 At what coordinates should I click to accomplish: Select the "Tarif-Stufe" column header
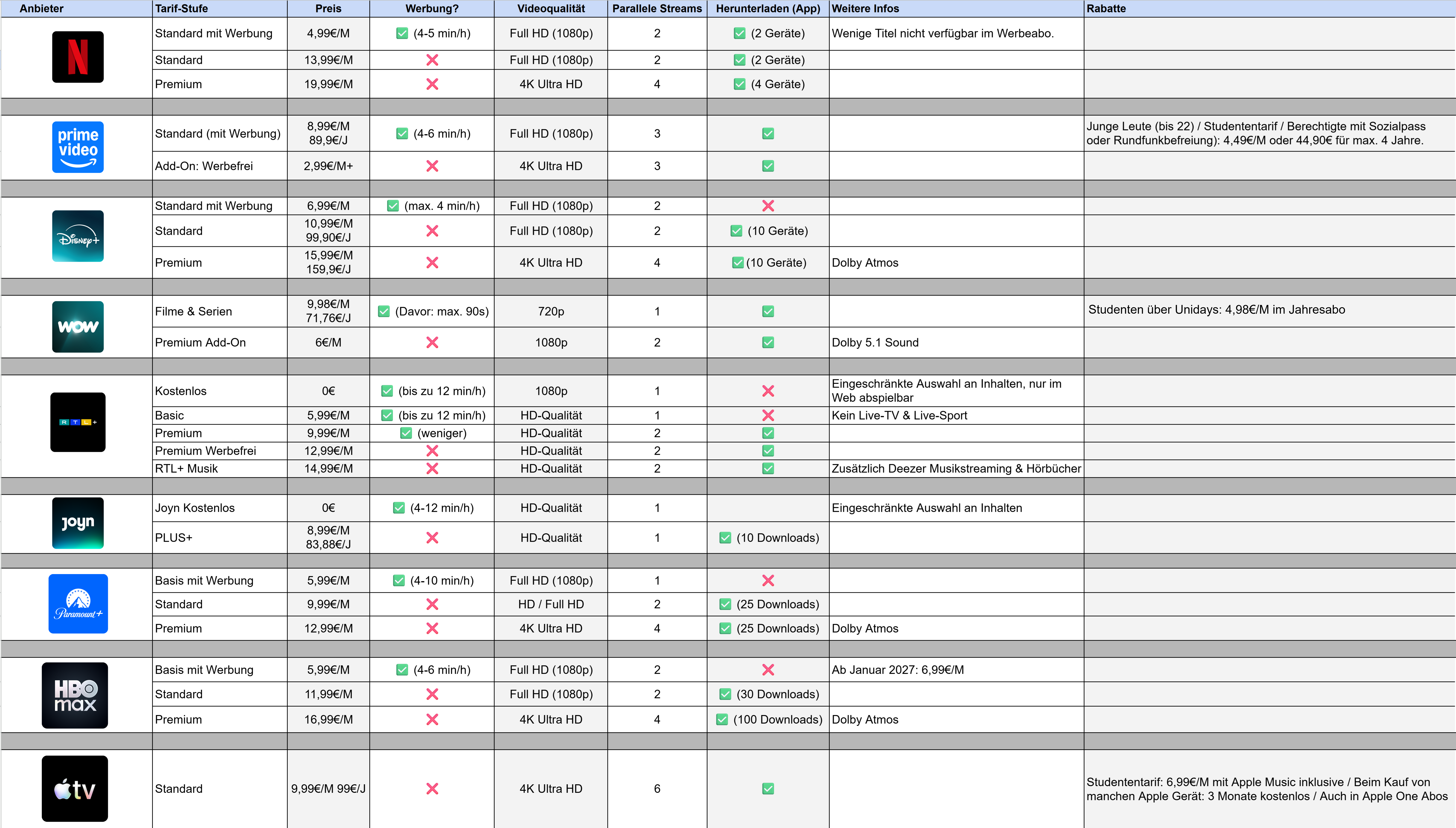coord(220,9)
